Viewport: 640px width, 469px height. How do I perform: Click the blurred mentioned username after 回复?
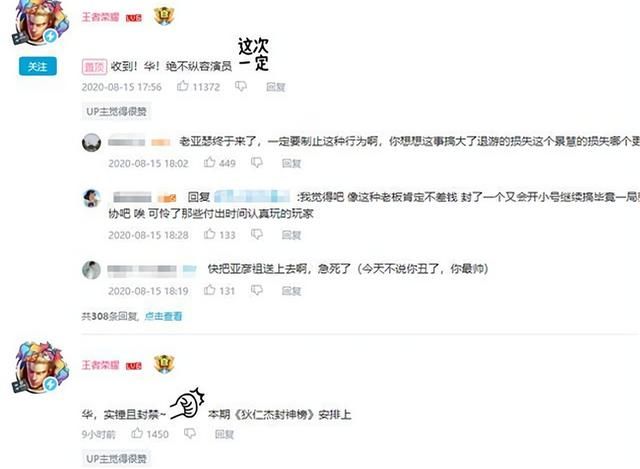(x=252, y=197)
